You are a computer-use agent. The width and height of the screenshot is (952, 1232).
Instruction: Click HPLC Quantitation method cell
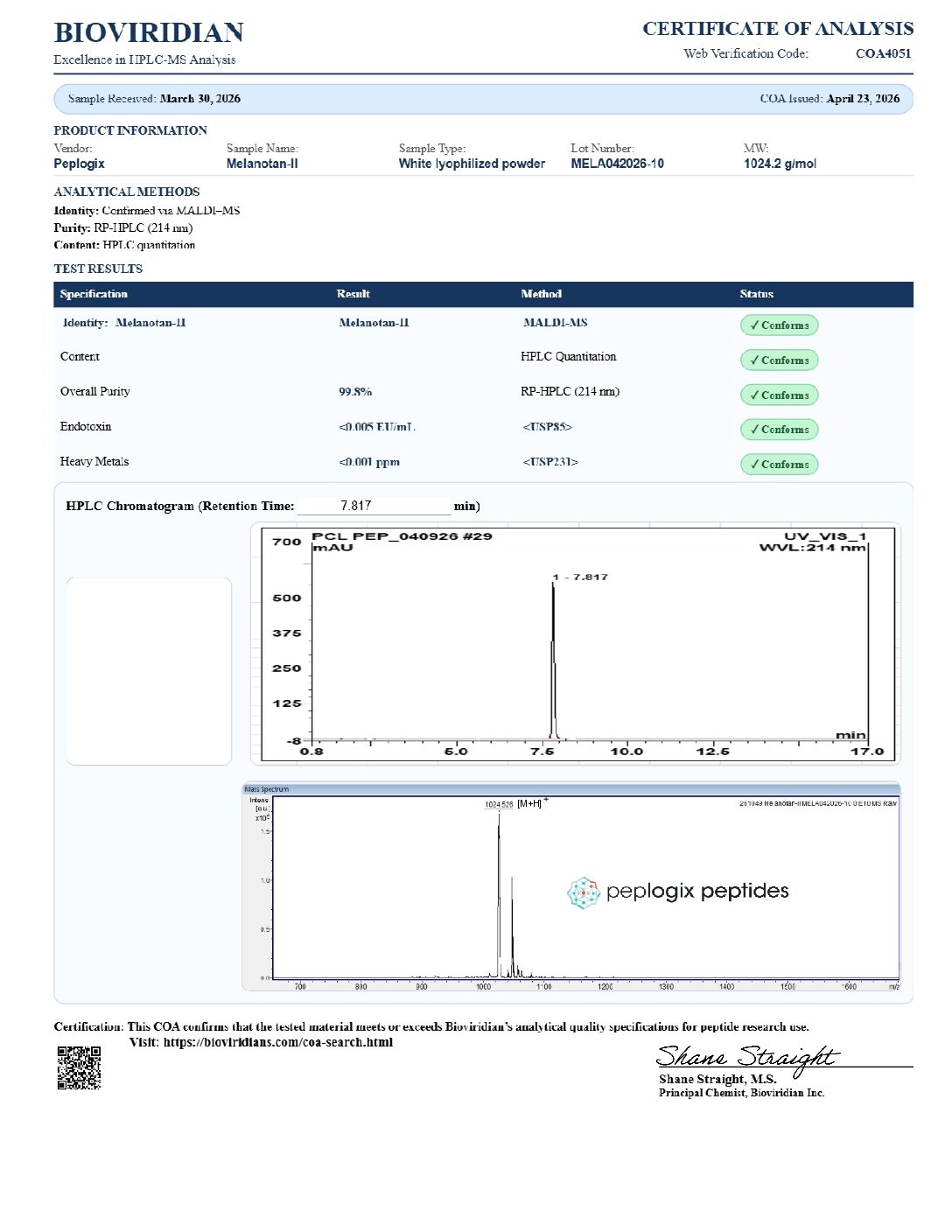point(569,356)
